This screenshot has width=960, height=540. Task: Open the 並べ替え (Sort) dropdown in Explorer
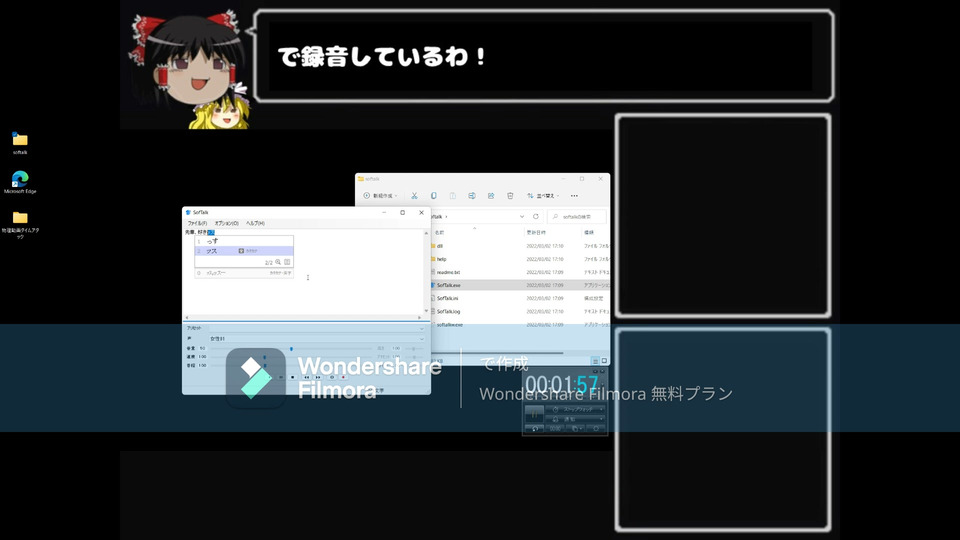pos(543,196)
